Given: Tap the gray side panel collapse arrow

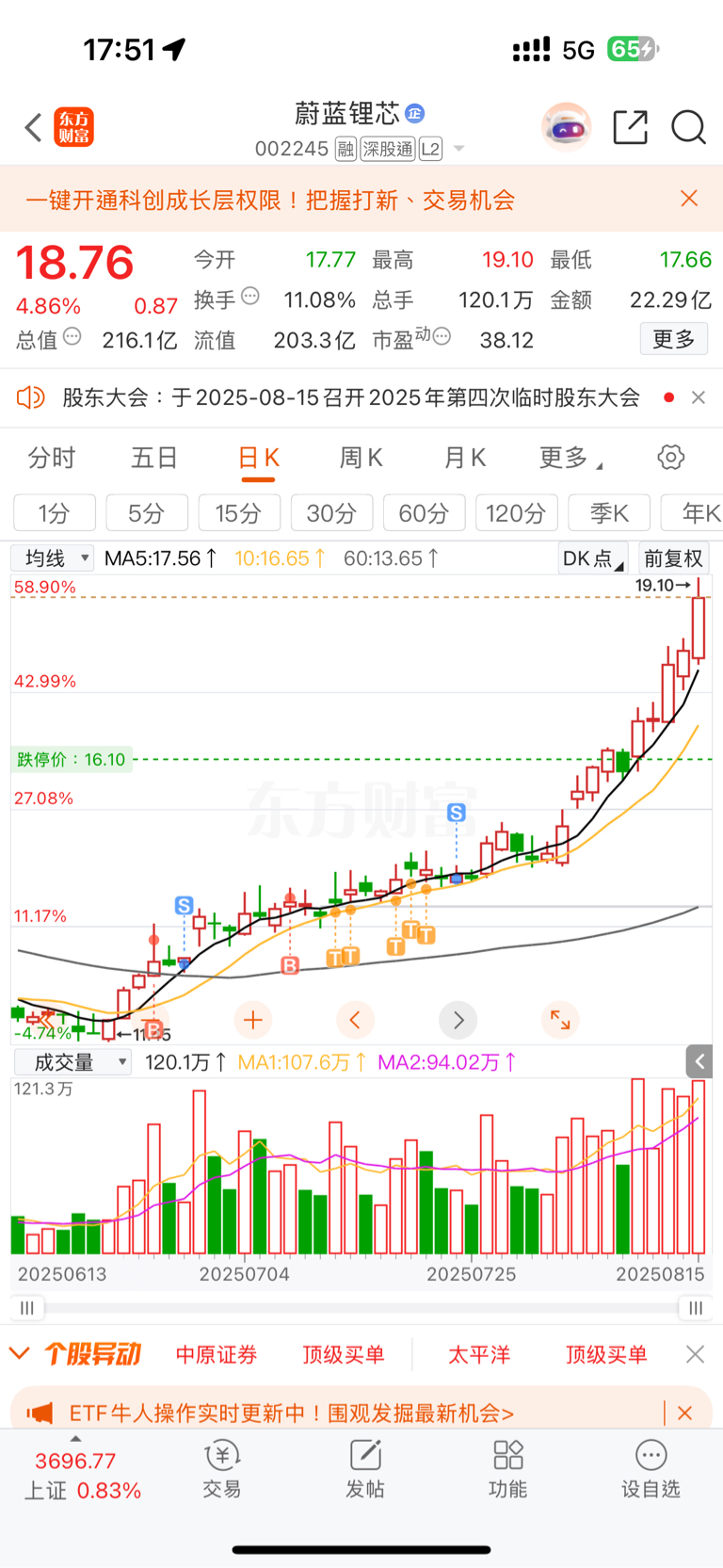Looking at the screenshot, I should (x=699, y=1062).
